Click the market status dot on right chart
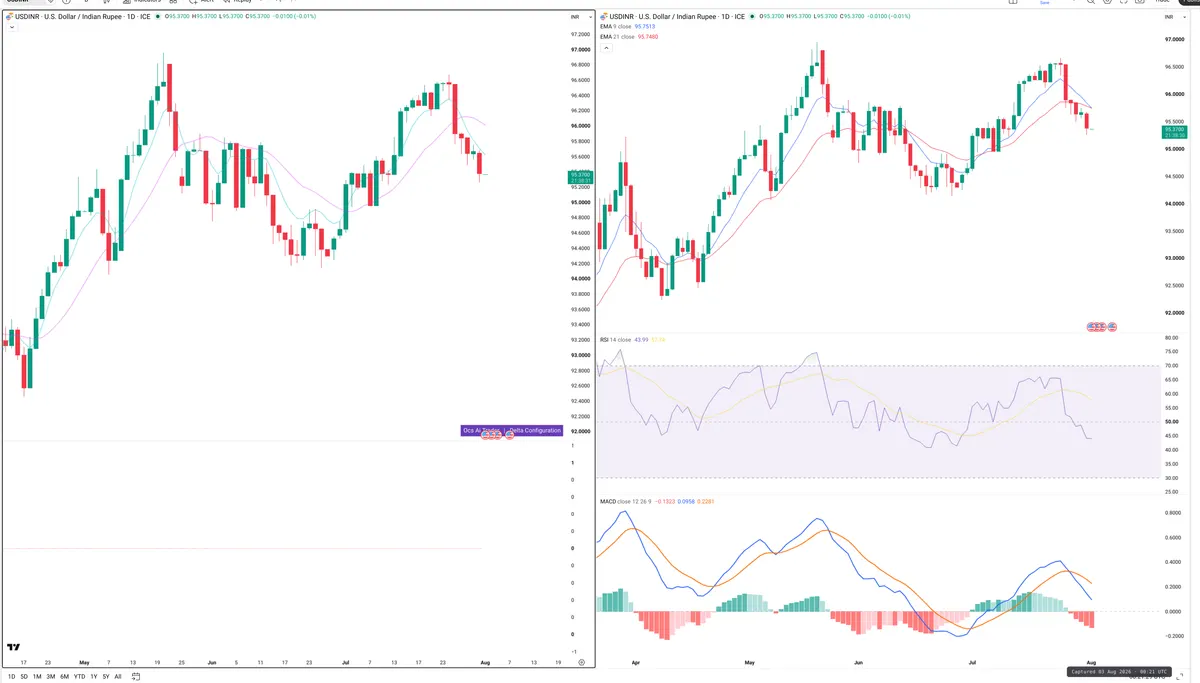 pos(752,16)
